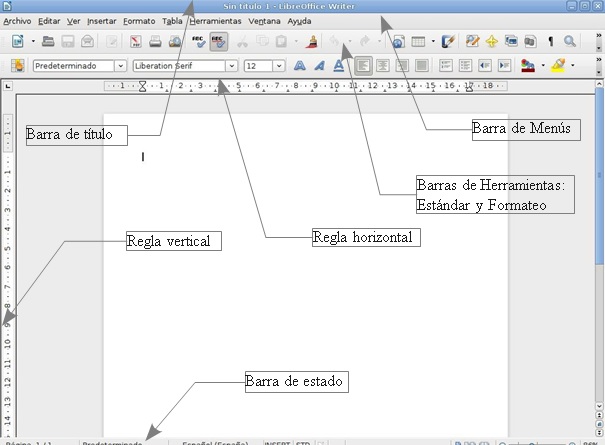Toggle nonprinting characters pilcrow
This screenshot has height=445, width=605.
[550, 42]
